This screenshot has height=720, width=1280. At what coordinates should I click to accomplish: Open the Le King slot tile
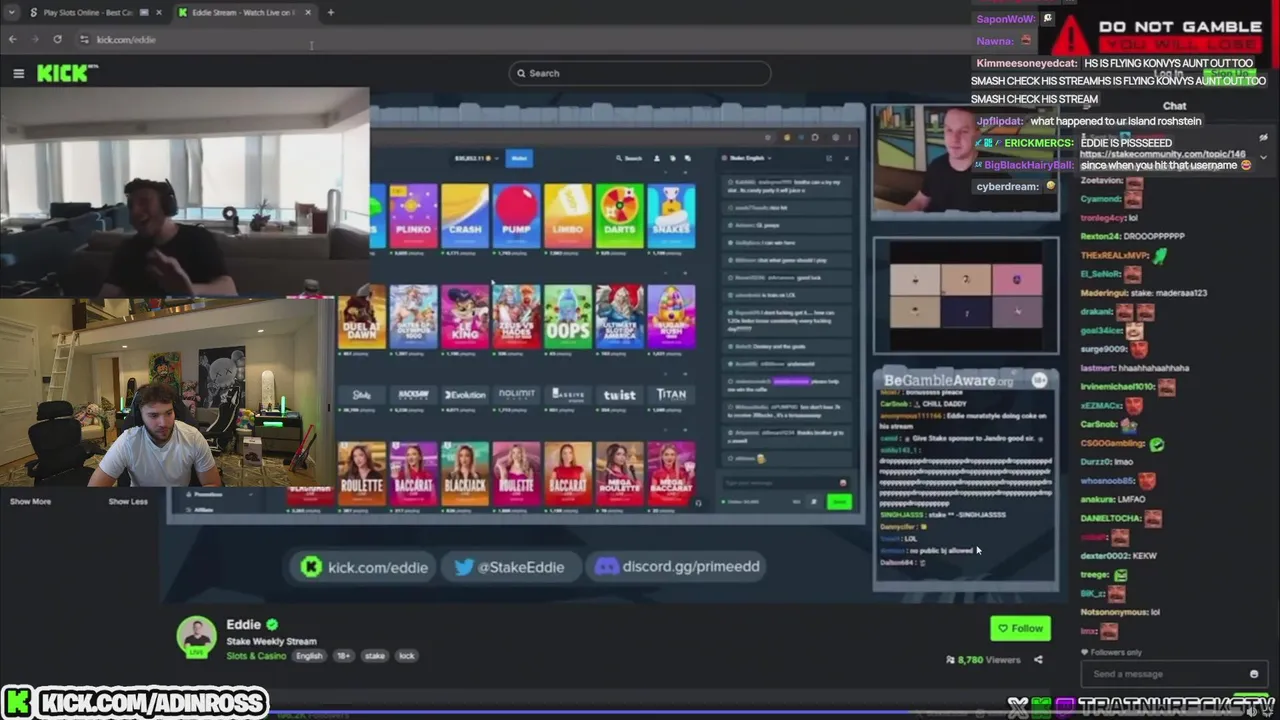click(x=465, y=317)
